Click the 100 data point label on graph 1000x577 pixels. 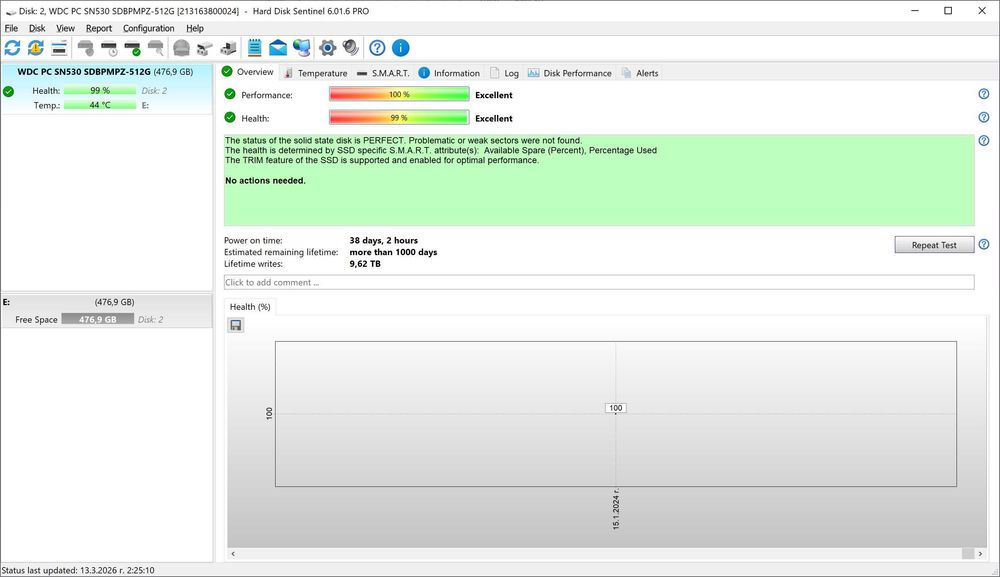[615, 408]
